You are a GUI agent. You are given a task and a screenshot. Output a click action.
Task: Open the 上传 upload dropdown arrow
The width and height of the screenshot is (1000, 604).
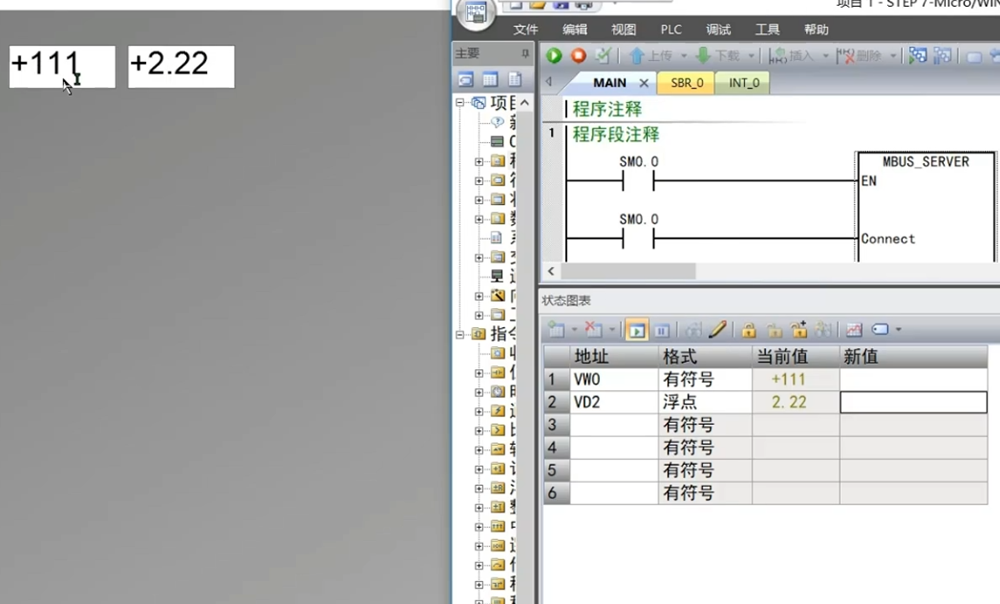(x=684, y=56)
